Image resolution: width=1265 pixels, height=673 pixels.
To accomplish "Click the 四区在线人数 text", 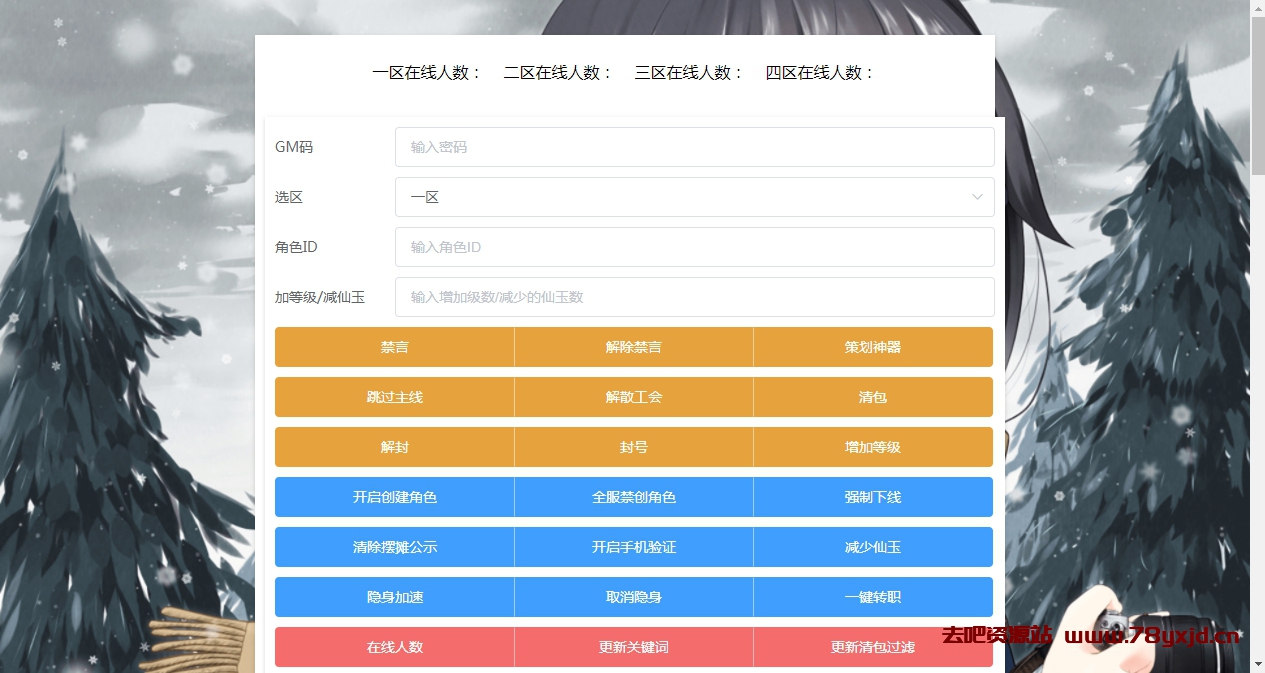I will click(820, 73).
